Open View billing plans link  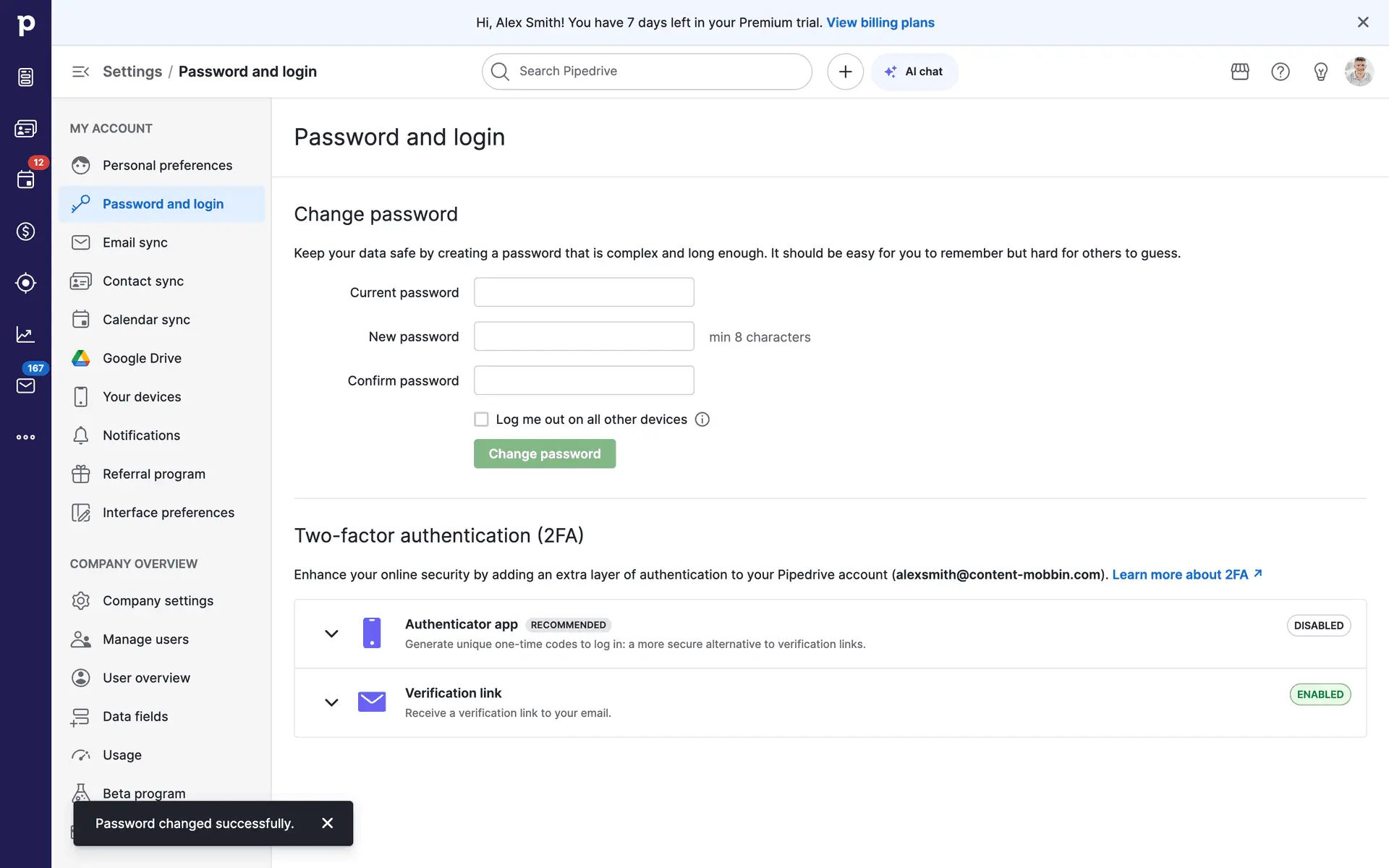(x=880, y=22)
